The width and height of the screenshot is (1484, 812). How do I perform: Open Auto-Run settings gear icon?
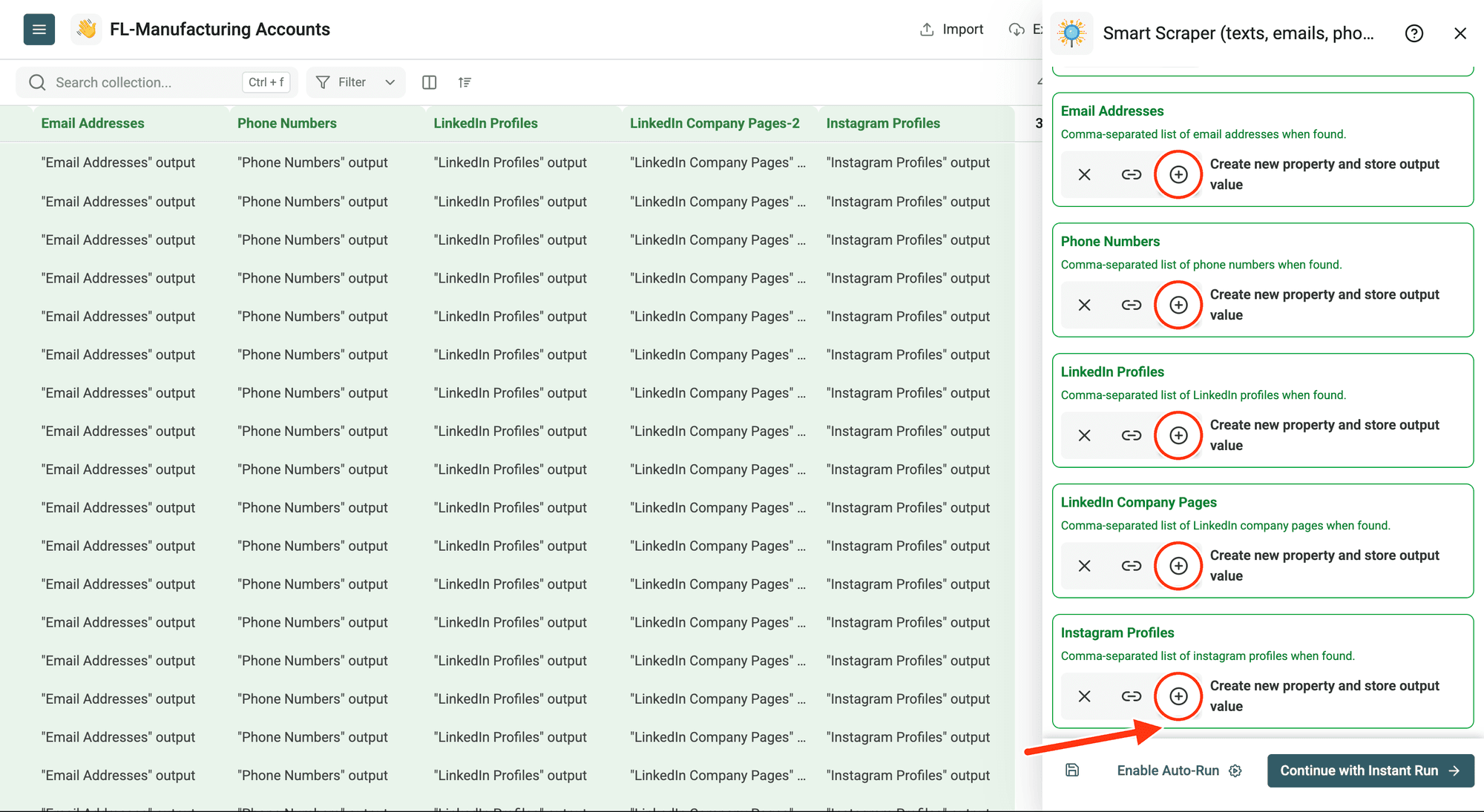click(x=1235, y=770)
